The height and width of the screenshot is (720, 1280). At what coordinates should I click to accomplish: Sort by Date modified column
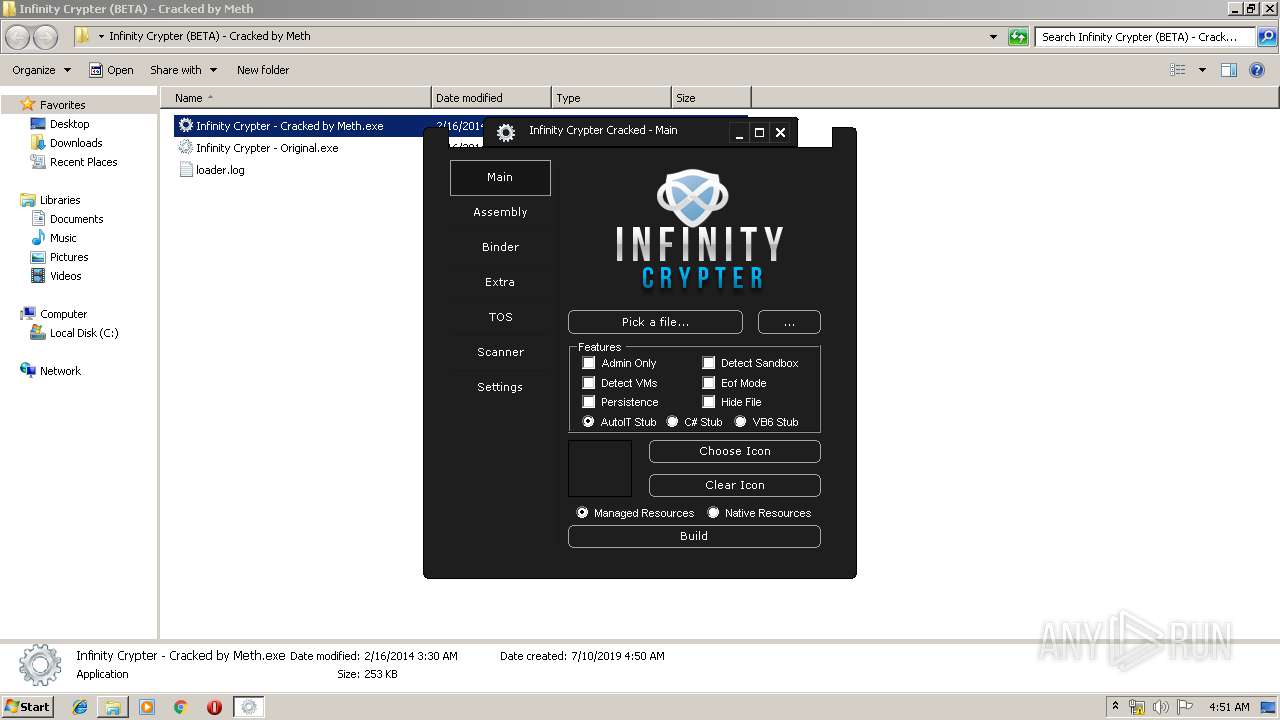tap(491, 98)
